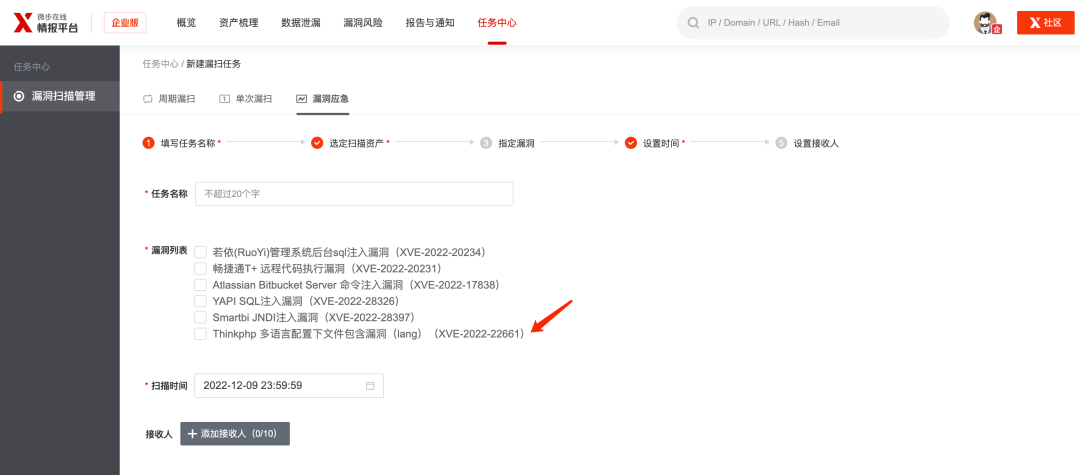Open the 数据泄漏 menu
The width and height of the screenshot is (1080, 475).
301,23
